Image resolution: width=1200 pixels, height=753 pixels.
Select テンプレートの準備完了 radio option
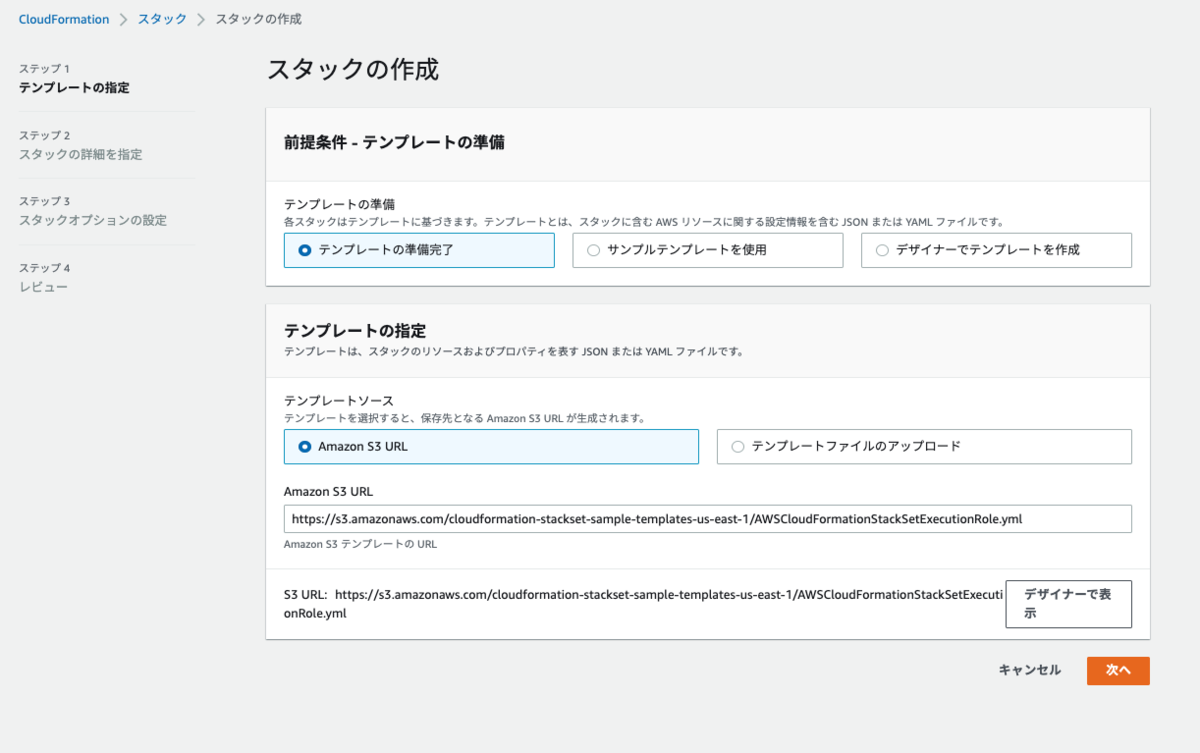[419, 250]
